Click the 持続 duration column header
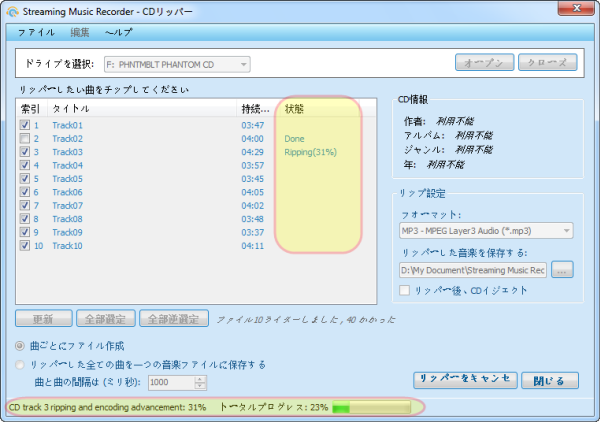This screenshot has width=600, height=422. 256,109
